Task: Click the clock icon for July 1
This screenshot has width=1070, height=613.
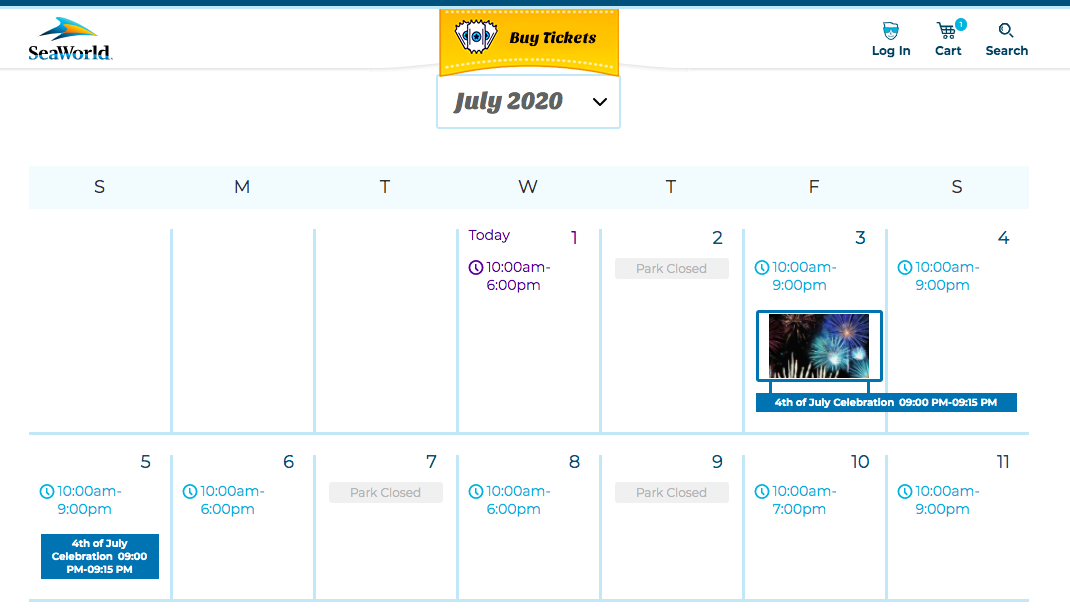Action: [476, 267]
